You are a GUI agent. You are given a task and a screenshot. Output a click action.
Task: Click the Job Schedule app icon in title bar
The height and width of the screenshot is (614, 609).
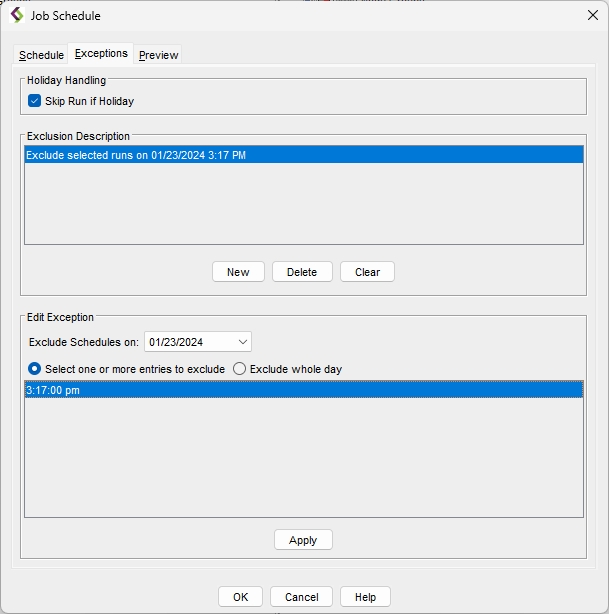click(17, 15)
